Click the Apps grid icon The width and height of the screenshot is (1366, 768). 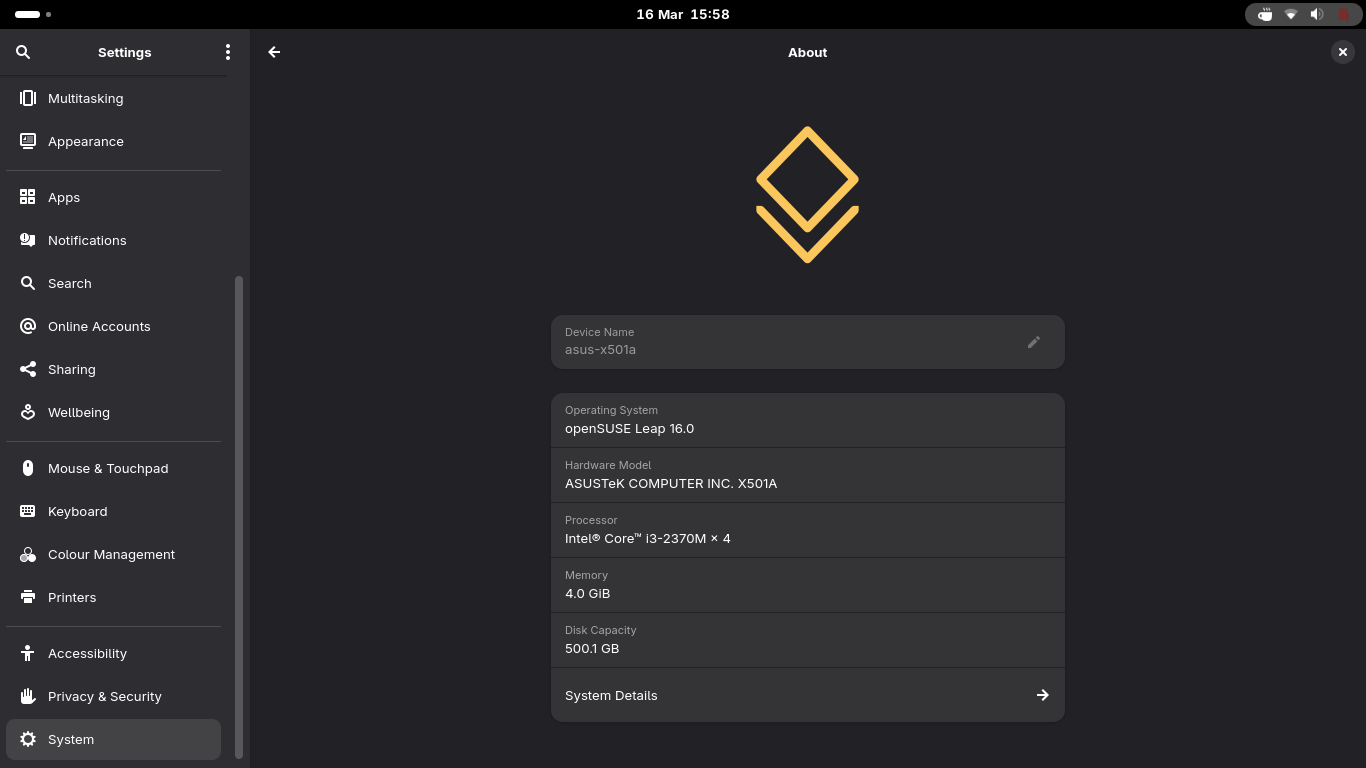[x=28, y=197]
